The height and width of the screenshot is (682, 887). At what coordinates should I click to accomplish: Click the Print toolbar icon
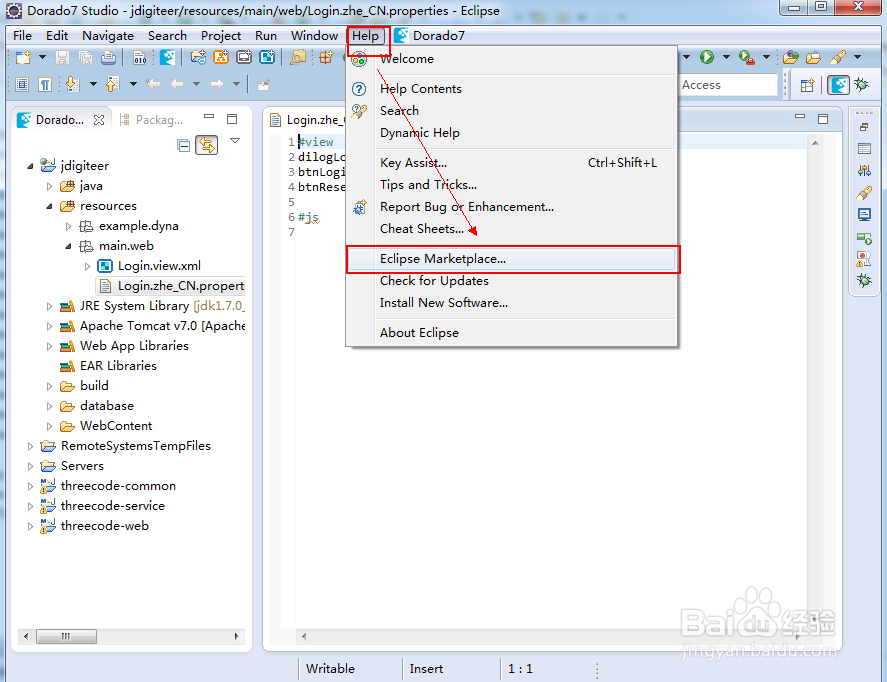tap(108, 57)
